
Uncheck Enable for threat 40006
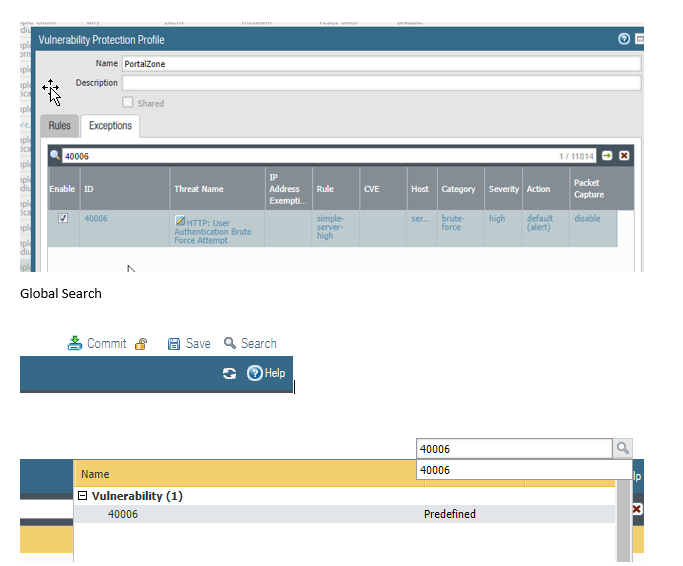63,218
